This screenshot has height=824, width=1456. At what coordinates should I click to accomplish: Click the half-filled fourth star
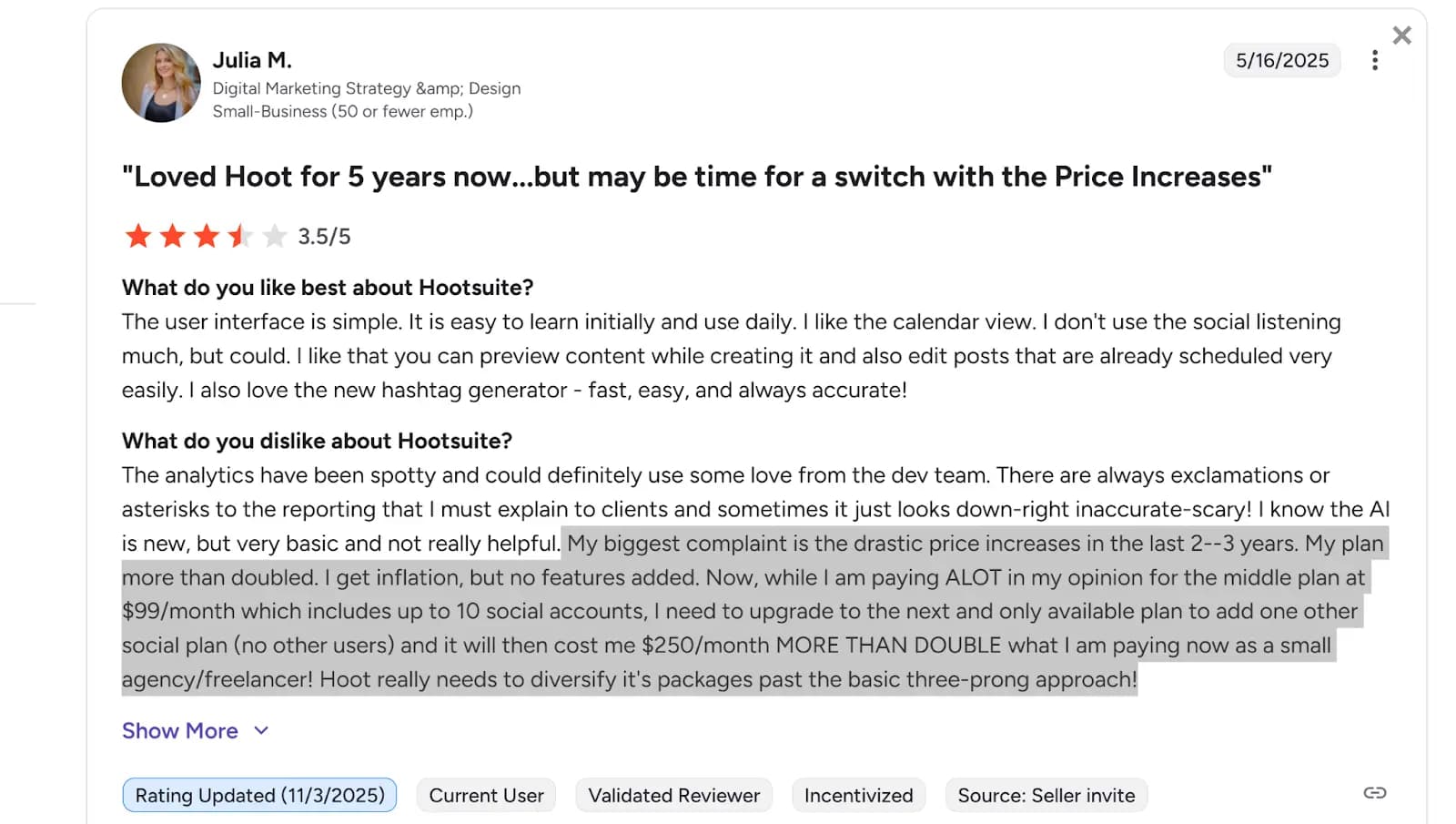tap(238, 235)
